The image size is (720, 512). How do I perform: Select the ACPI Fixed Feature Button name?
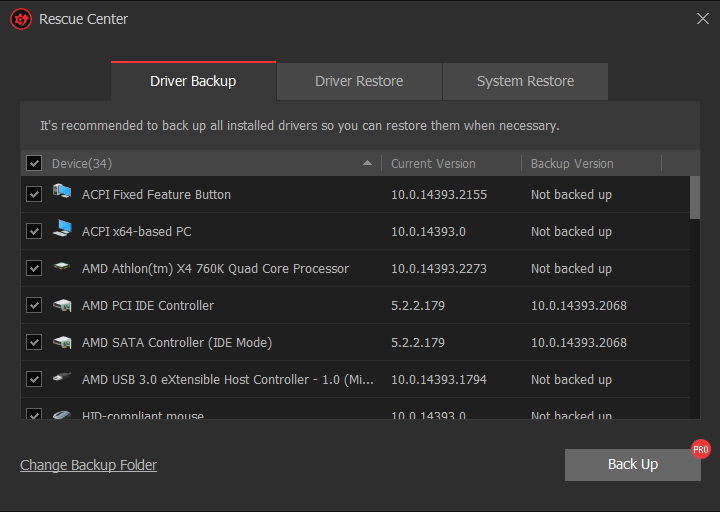click(156, 195)
